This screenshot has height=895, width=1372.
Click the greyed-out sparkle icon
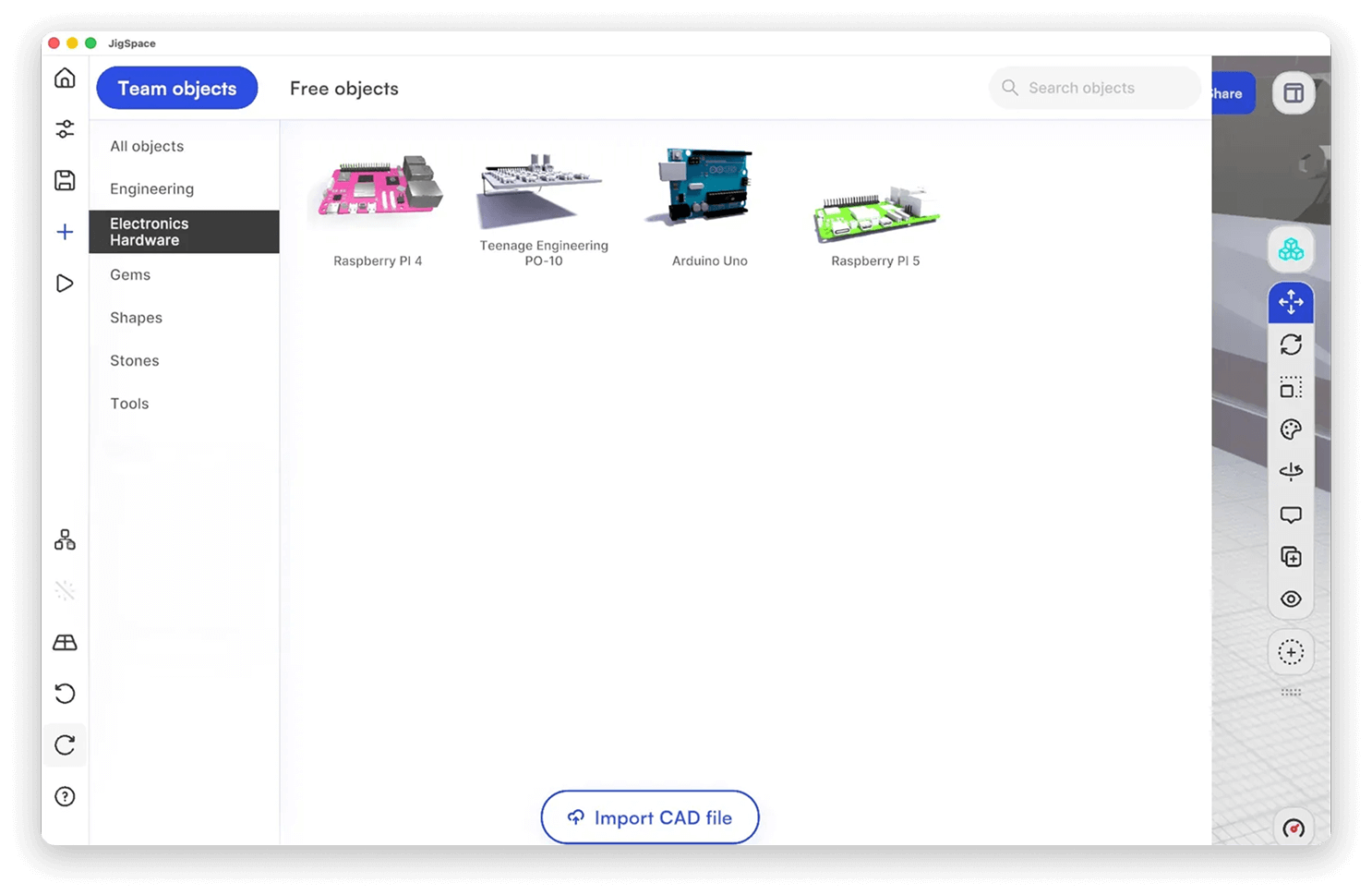[x=65, y=591]
